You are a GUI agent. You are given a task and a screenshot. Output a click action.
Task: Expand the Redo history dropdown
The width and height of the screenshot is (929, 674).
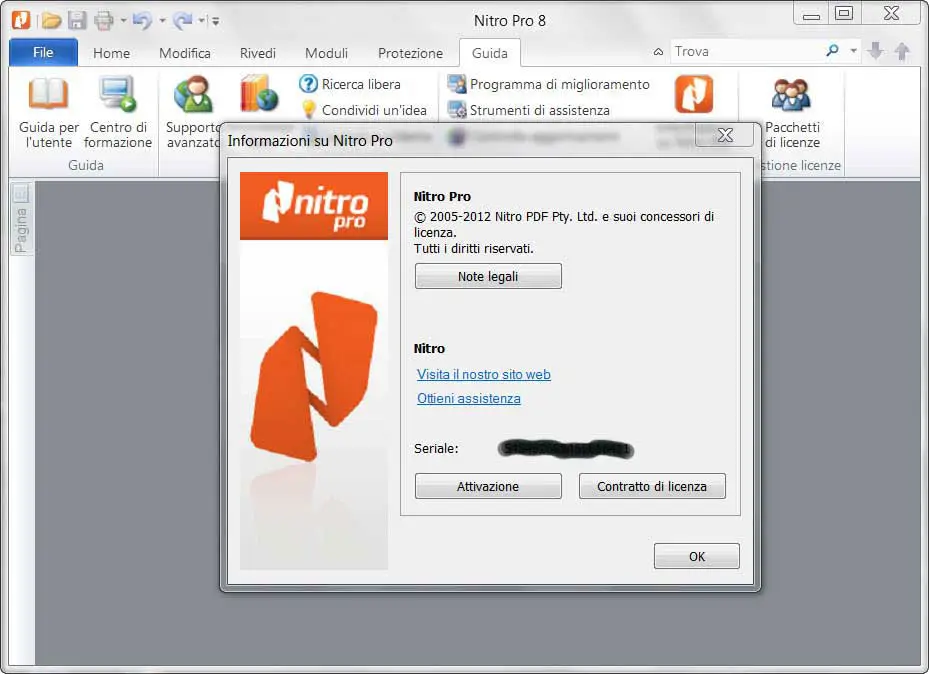201,21
